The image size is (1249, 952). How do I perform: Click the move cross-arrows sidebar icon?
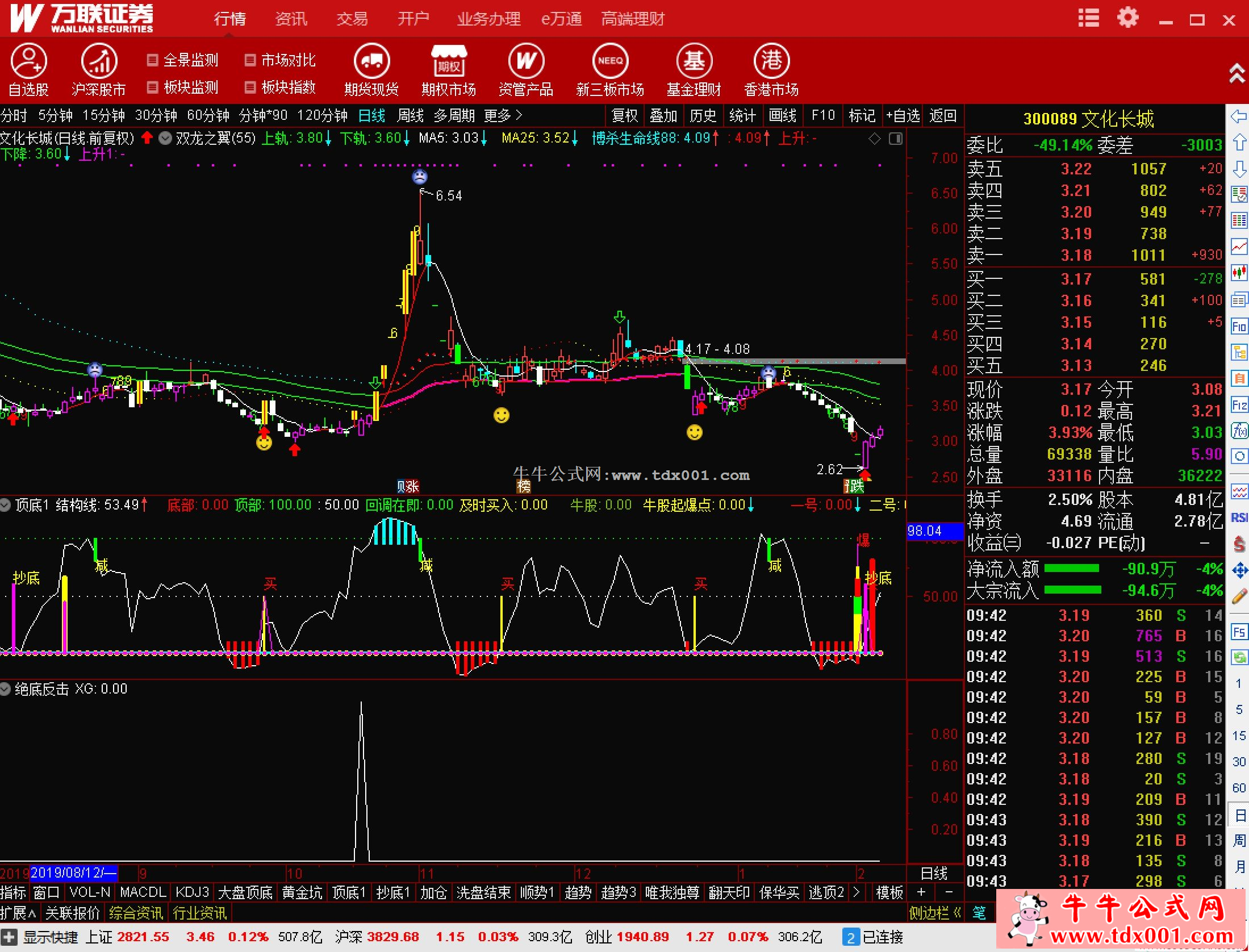pos(1239,570)
